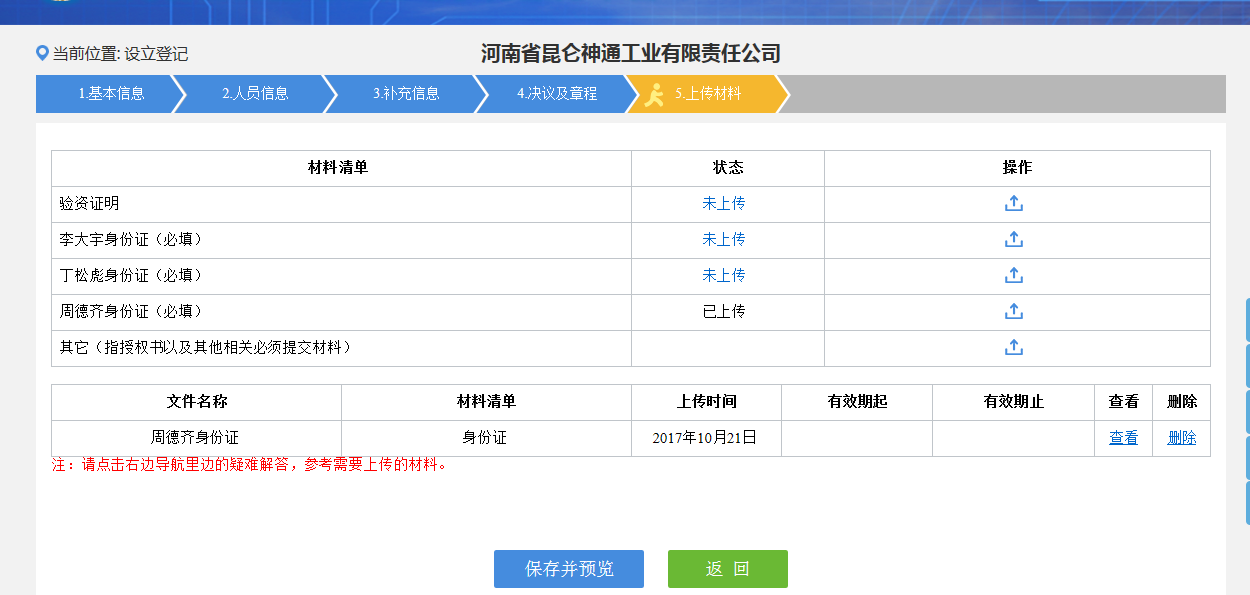Click 保存并预览 to save and preview
This screenshot has width=1250, height=595.
click(568, 567)
